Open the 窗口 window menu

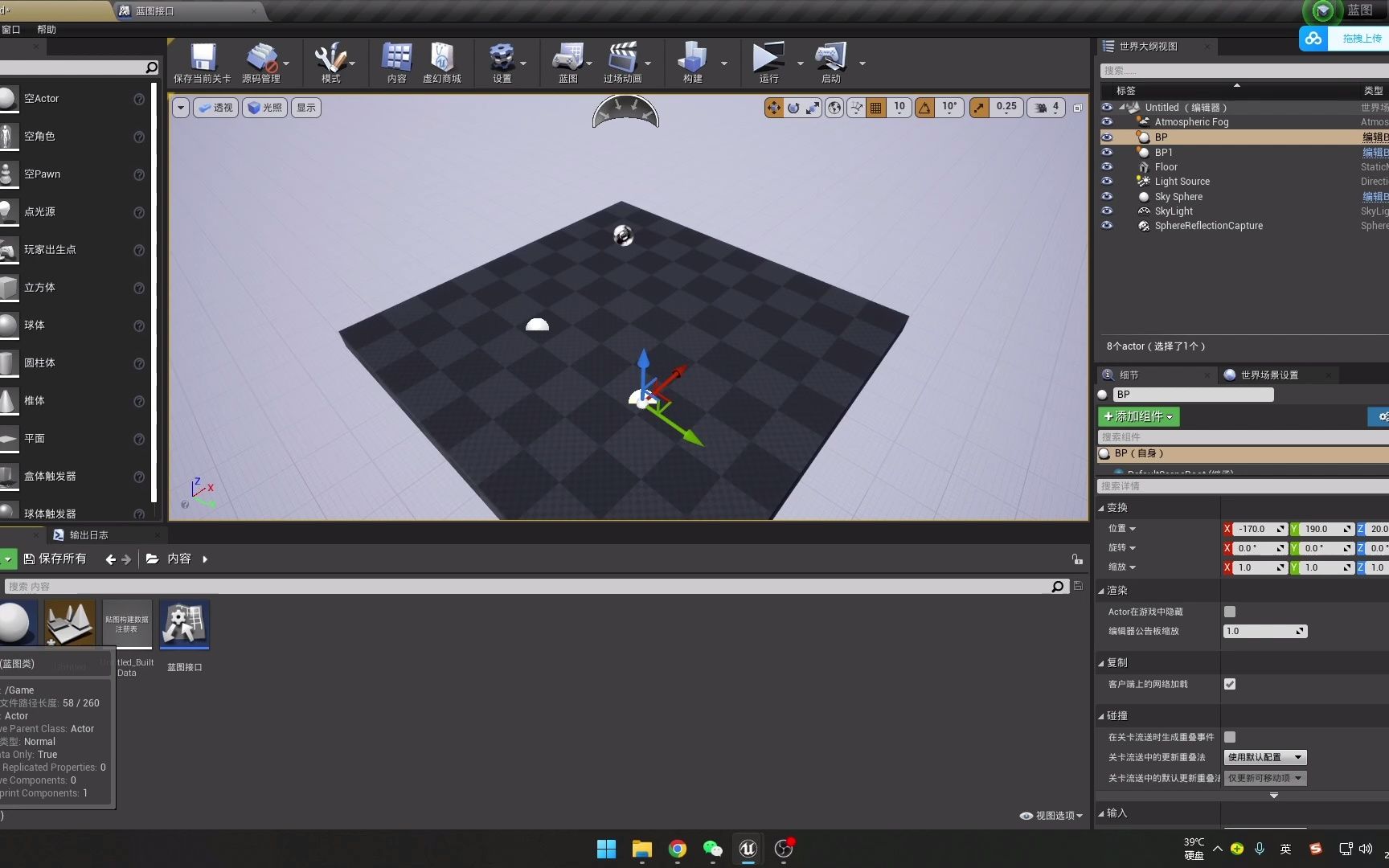[x=10, y=30]
